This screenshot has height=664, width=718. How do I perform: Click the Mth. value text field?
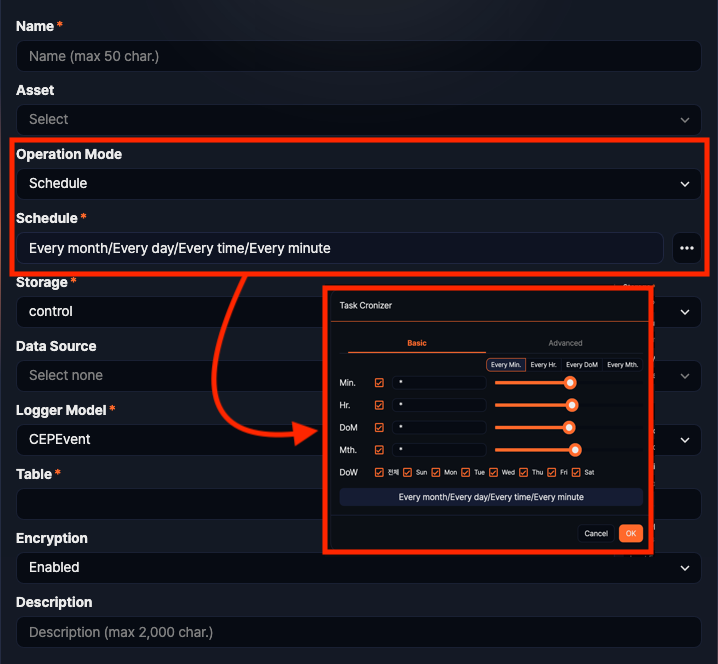click(439, 450)
